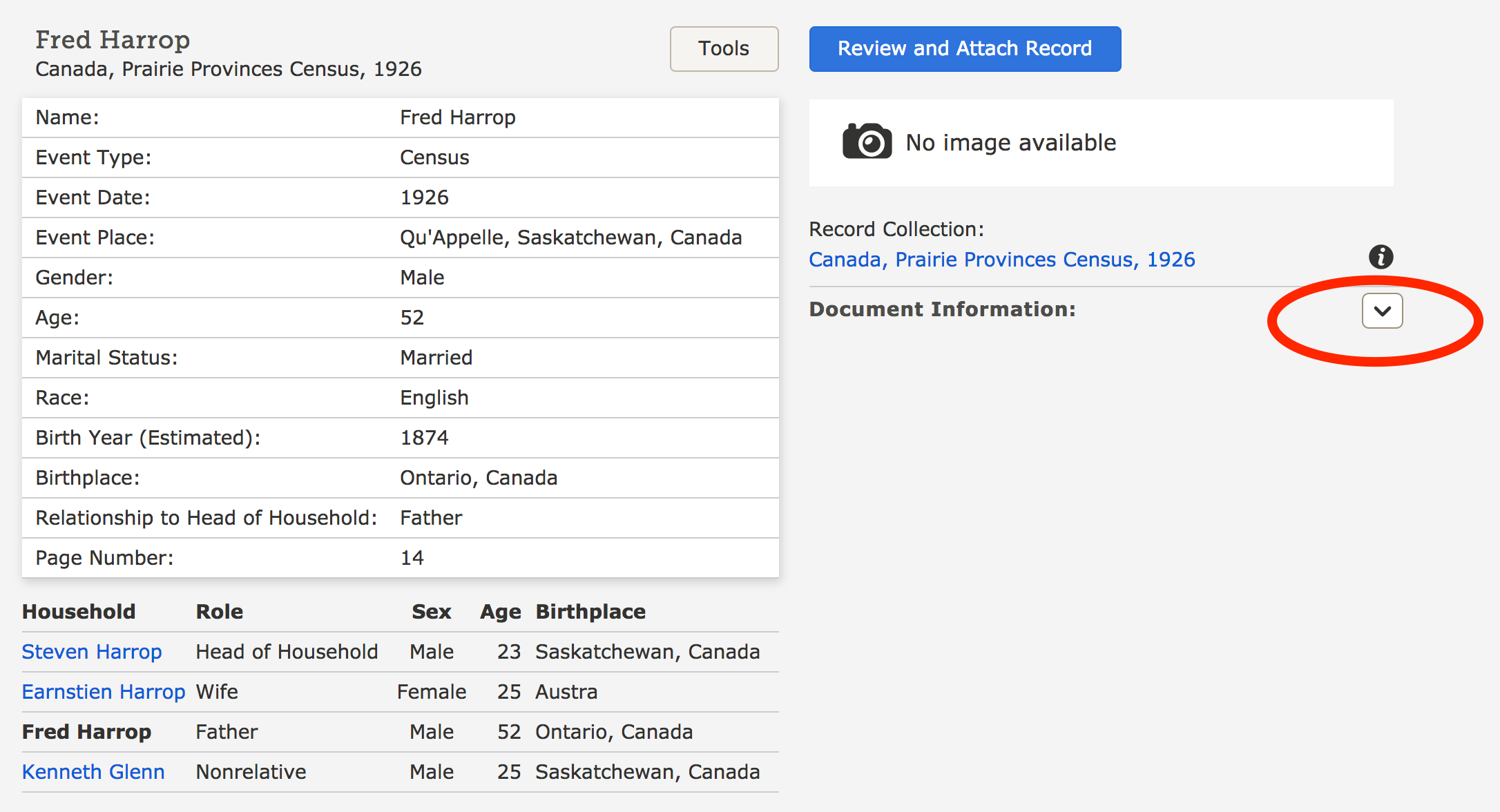Click the Role column header
This screenshot has width=1500, height=812.
click(220, 612)
